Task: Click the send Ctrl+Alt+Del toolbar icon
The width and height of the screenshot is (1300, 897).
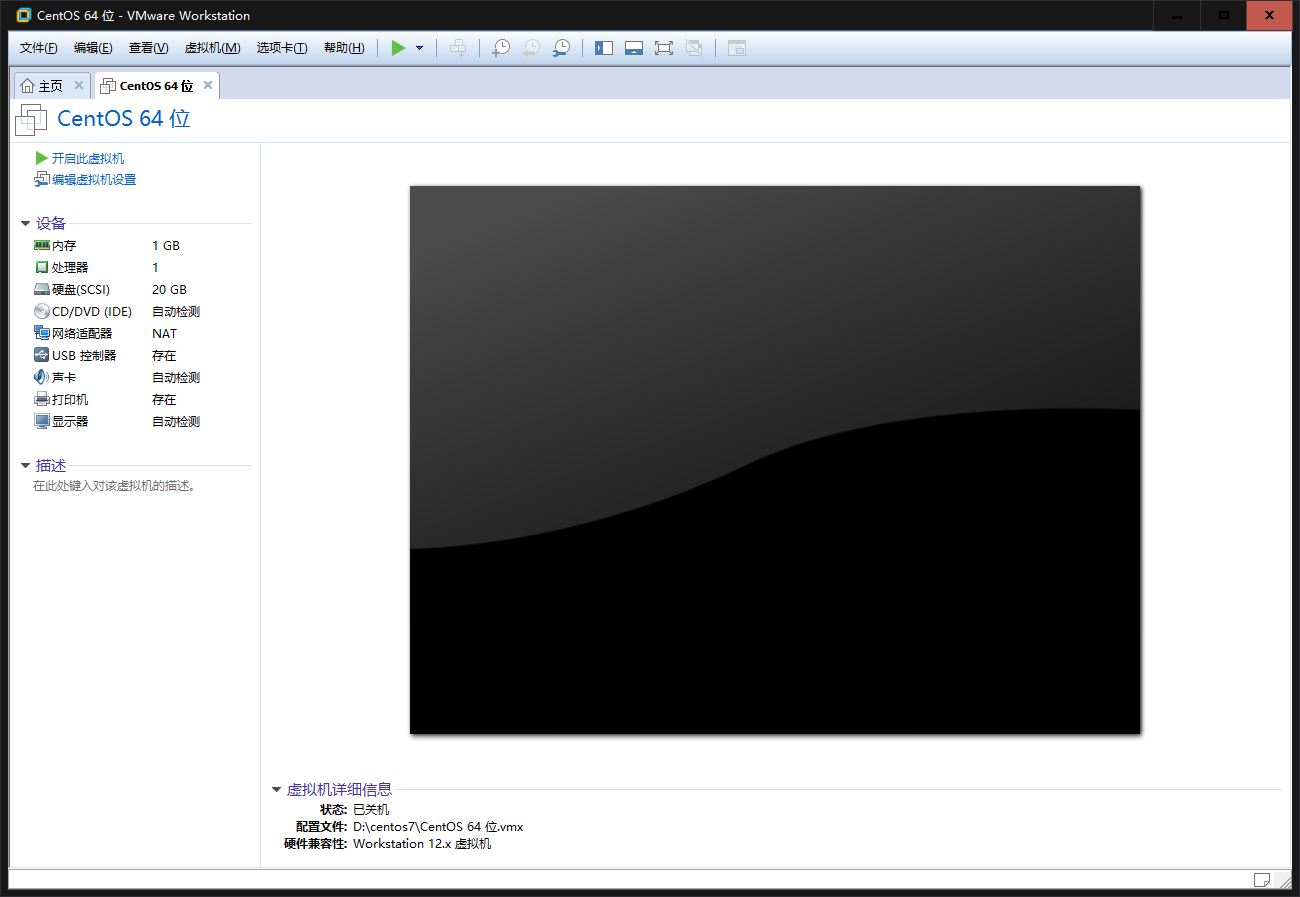Action: (x=458, y=48)
